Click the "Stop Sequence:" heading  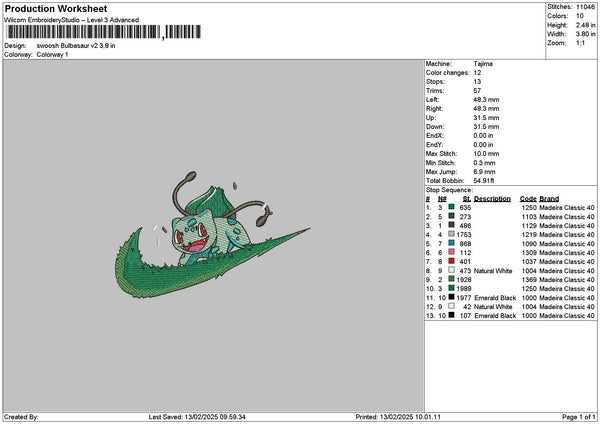pyautogui.click(x=449, y=190)
